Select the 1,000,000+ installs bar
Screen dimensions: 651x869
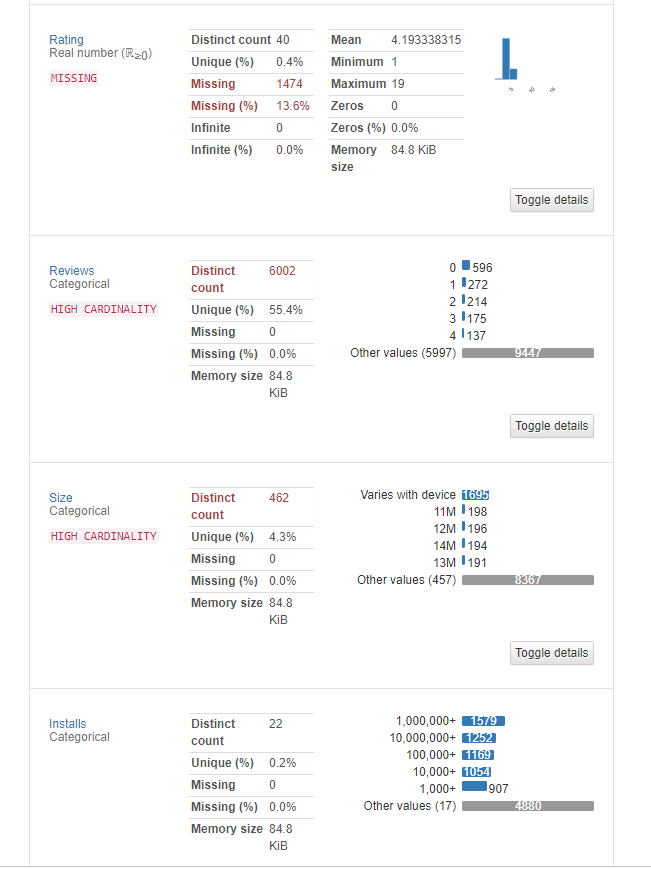pos(483,721)
